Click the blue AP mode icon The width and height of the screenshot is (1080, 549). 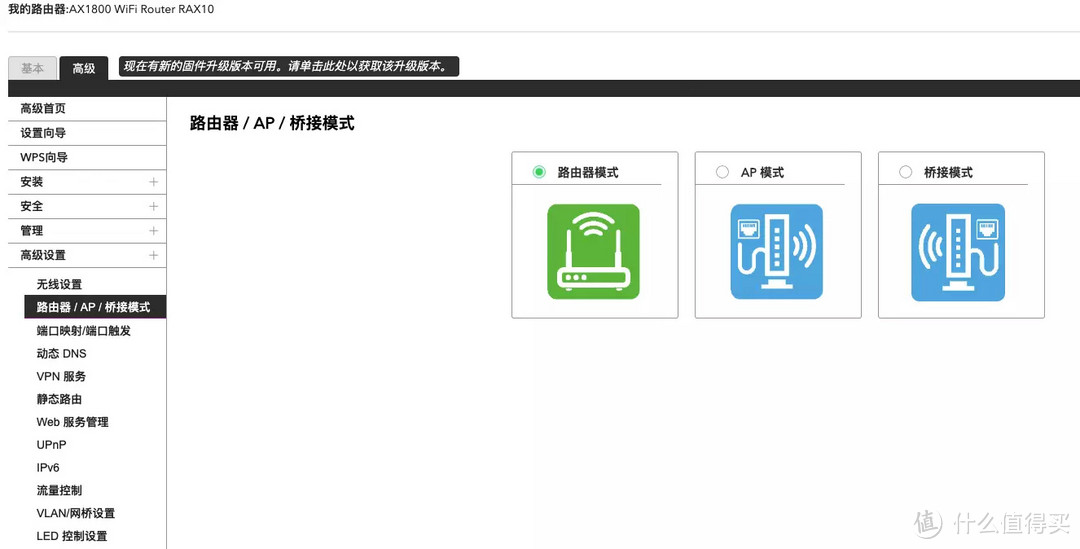pyautogui.click(x=776, y=251)
